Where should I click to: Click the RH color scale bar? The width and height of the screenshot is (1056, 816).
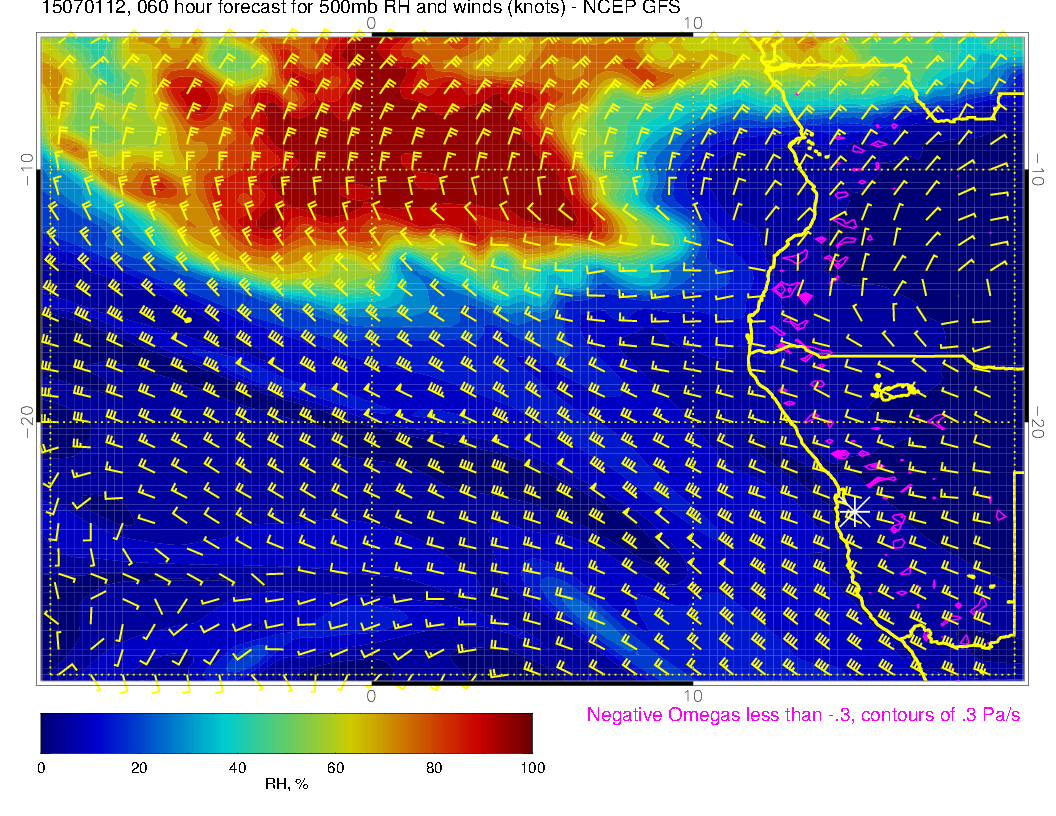click(286, 733)
